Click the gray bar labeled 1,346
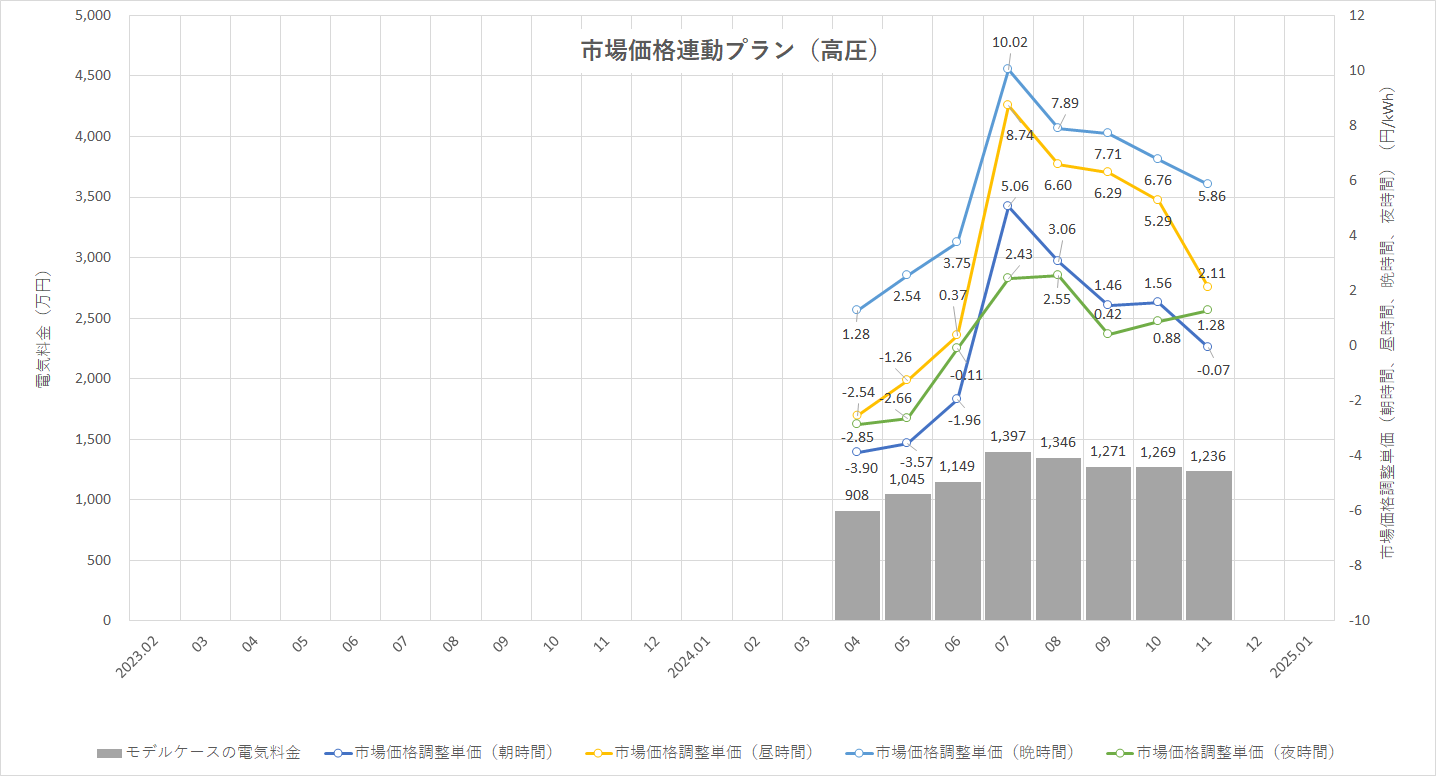 point(1058,539)
